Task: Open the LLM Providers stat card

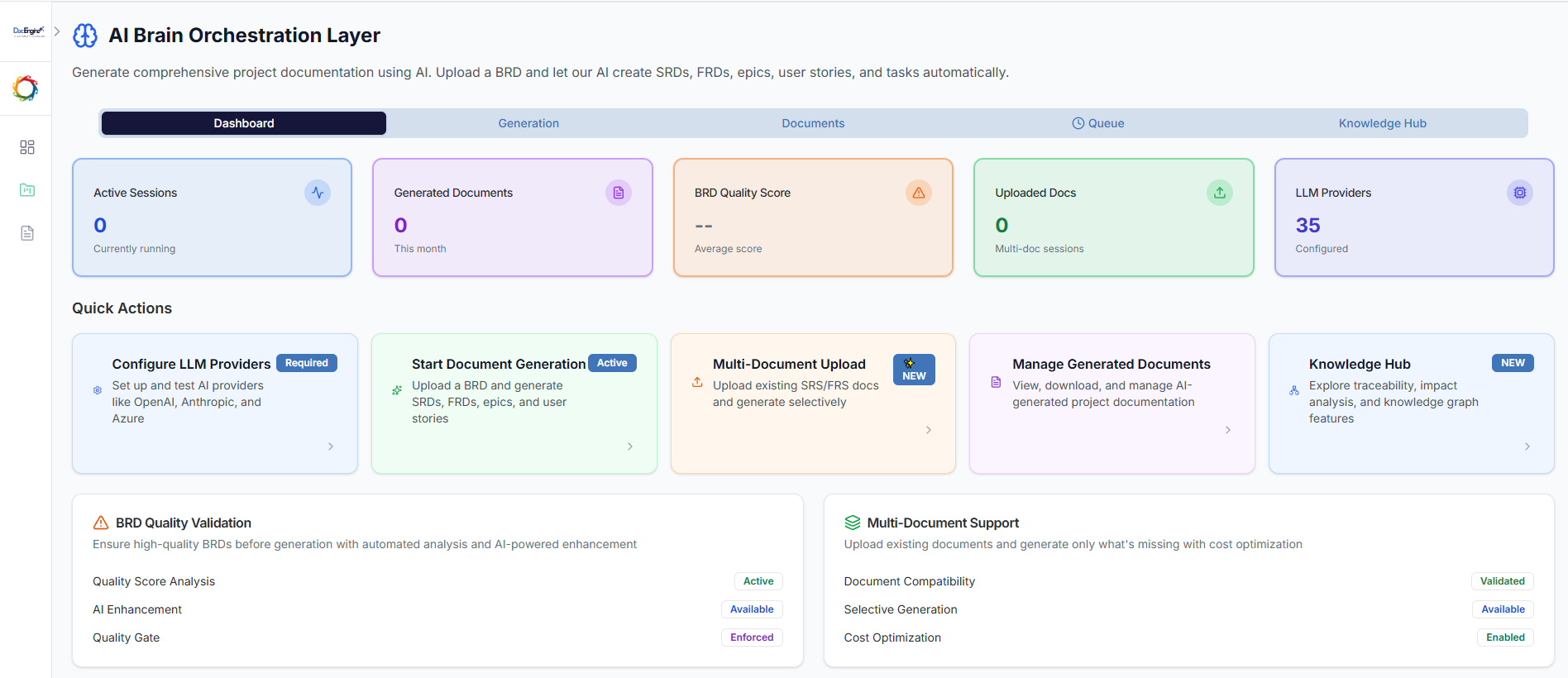Action: [x=1414, y=217]
